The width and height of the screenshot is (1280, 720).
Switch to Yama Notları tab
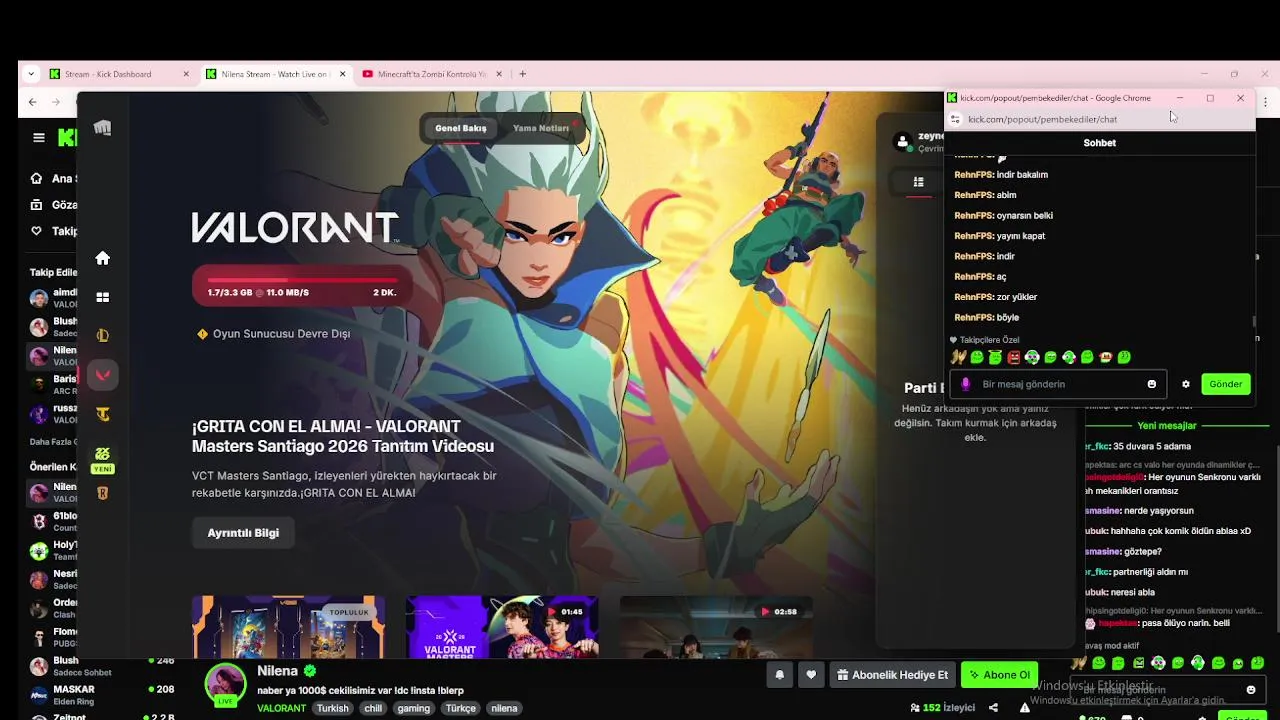[x=540, y=128]
